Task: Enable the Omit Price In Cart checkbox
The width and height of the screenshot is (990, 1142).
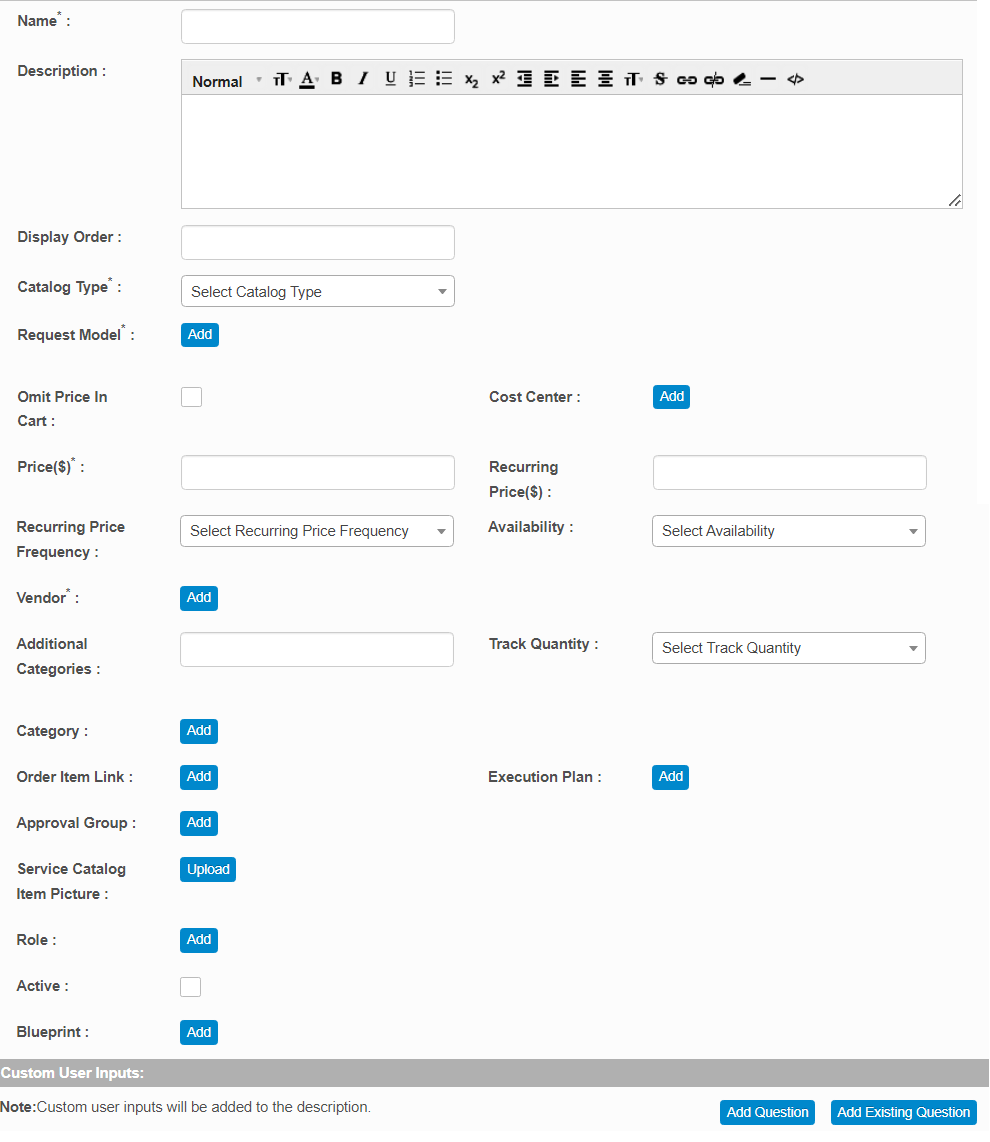Action: point(191,397)
